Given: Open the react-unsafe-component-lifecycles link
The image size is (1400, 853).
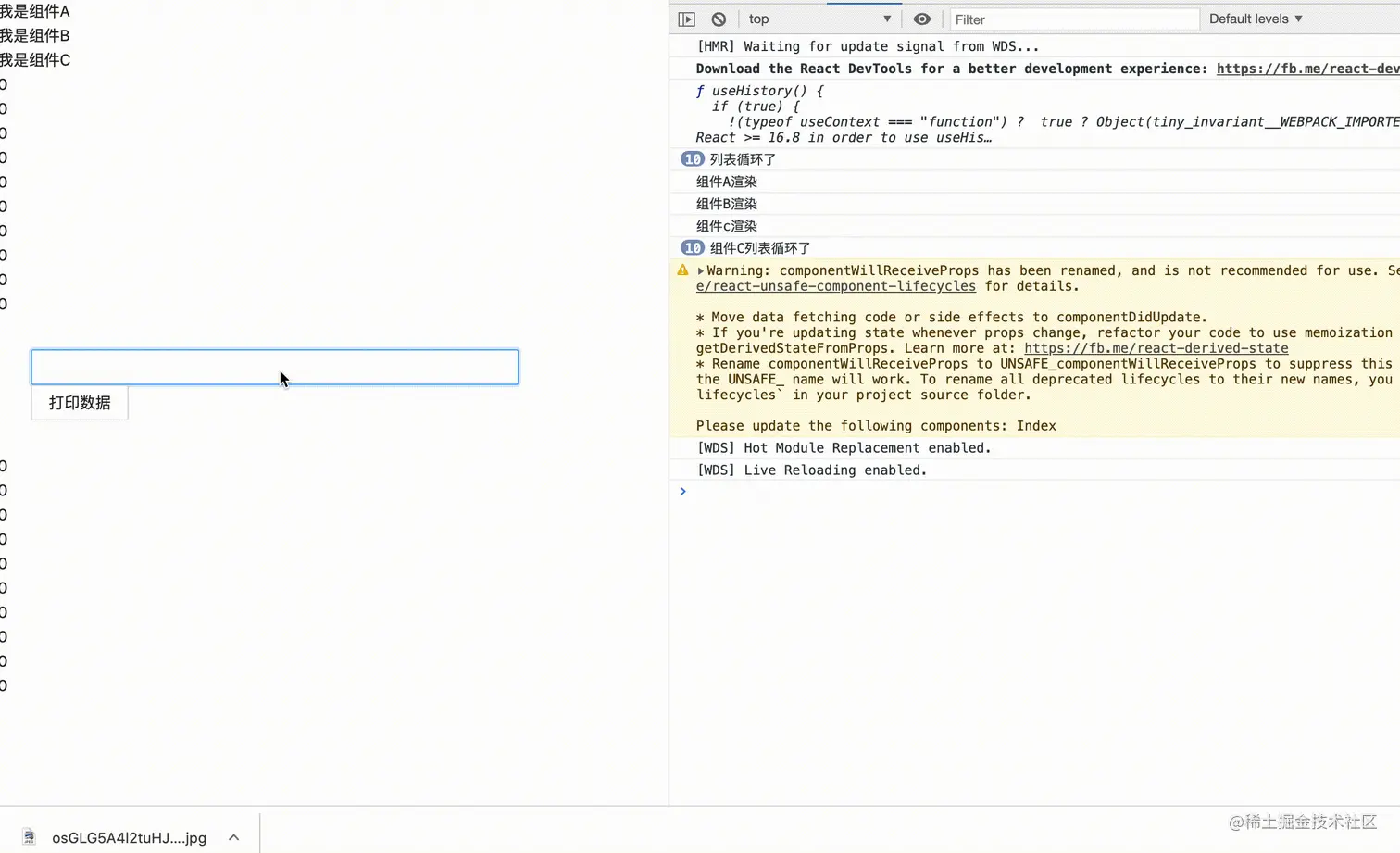Looking at the screenshot, I should [835, 286].
